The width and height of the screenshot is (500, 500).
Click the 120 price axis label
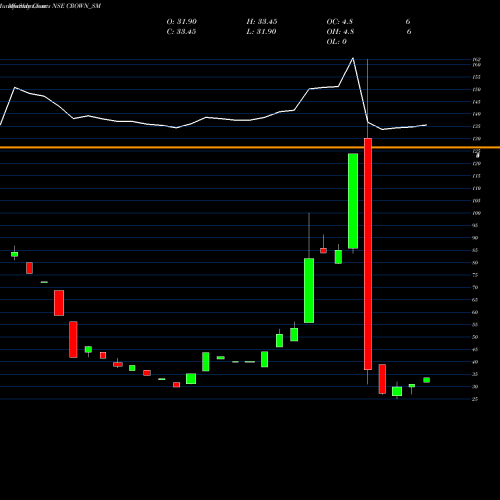tap(477, 163)
